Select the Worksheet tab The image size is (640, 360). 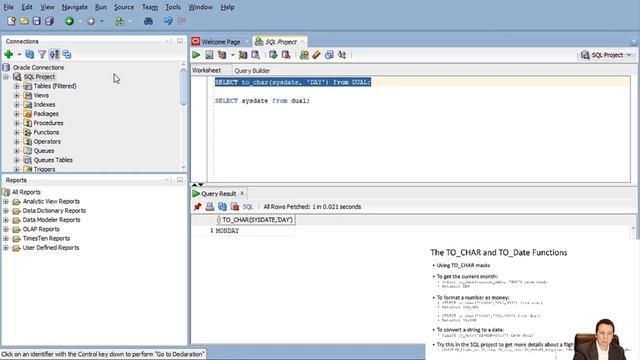click(x=206, y=70)
